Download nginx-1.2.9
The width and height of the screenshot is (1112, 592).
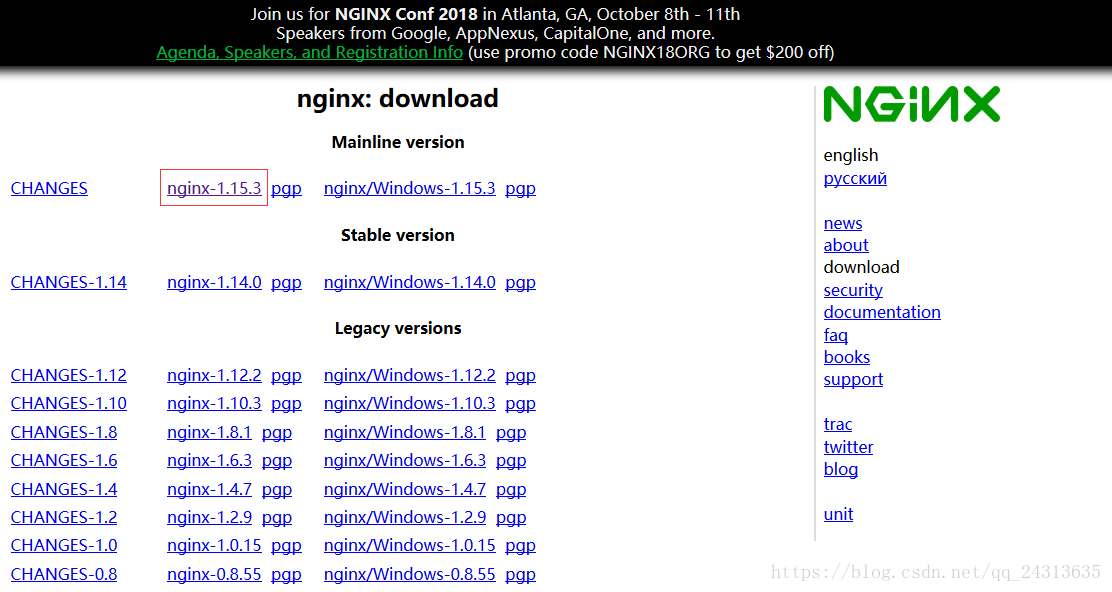click(209, 518)
